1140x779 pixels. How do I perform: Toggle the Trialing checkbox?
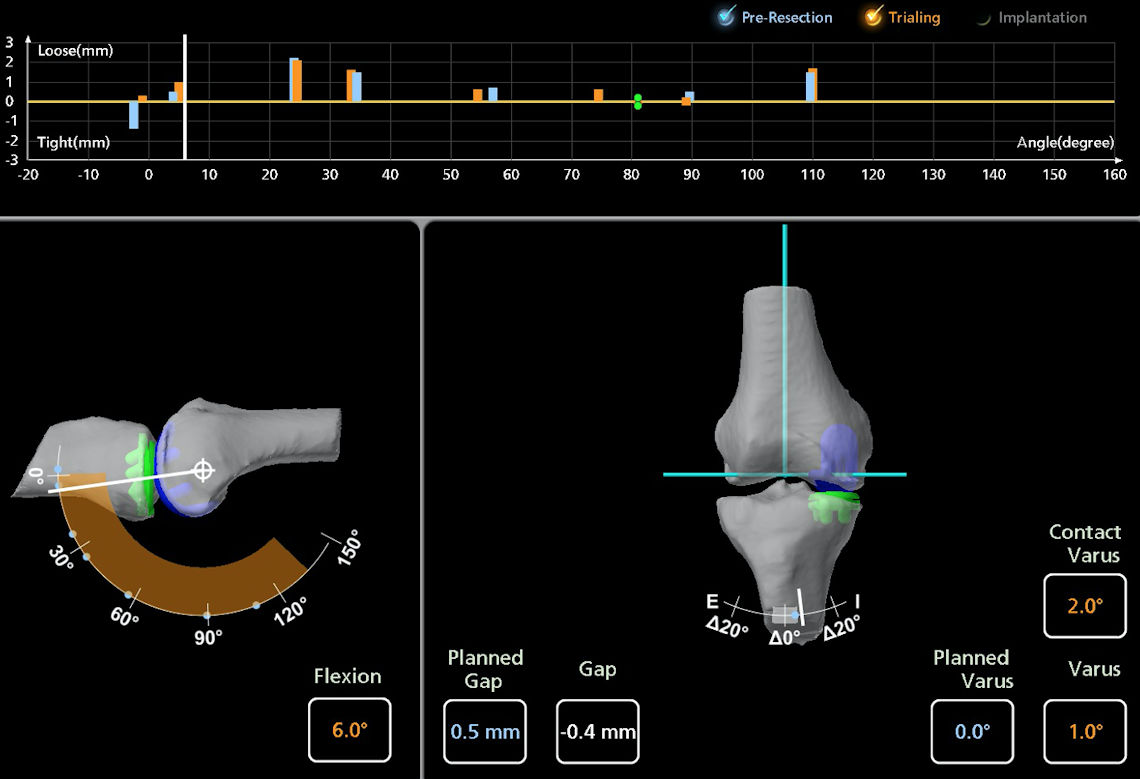pos(874,17)
